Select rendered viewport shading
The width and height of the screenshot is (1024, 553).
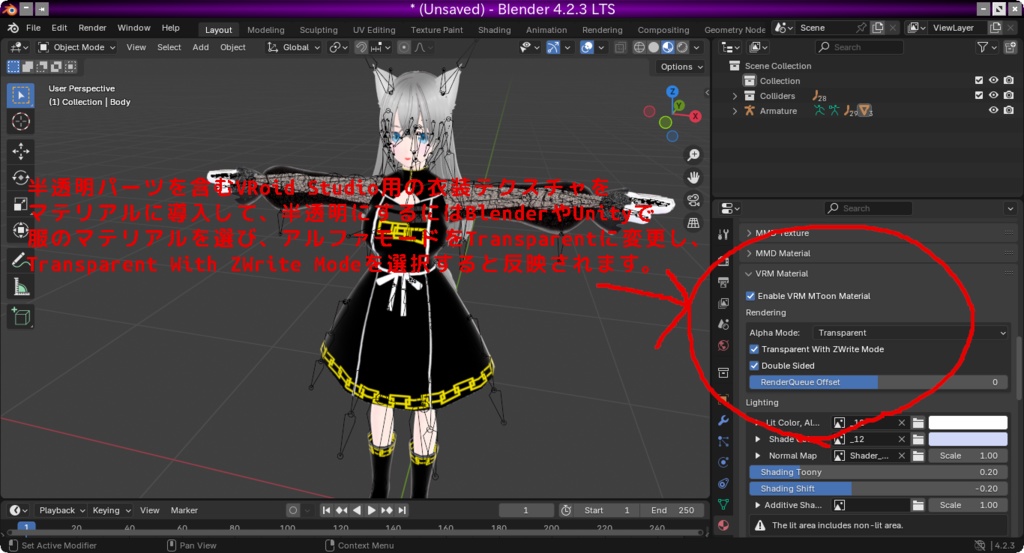point(682,47)
